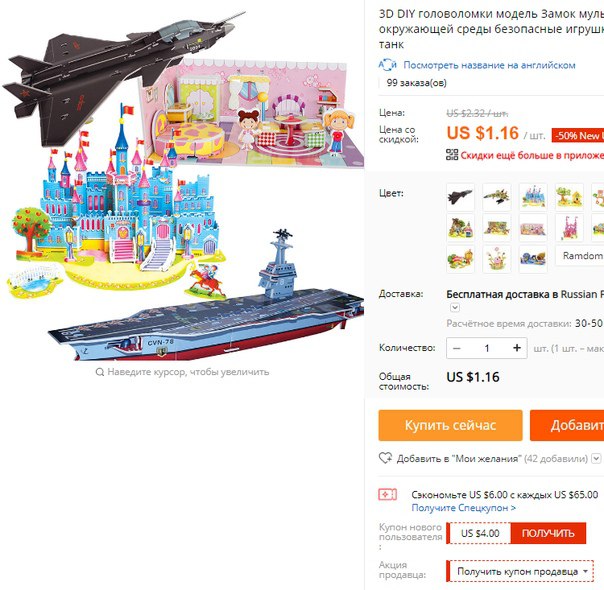Select the black fighter jet color option

tap(460, 197)
